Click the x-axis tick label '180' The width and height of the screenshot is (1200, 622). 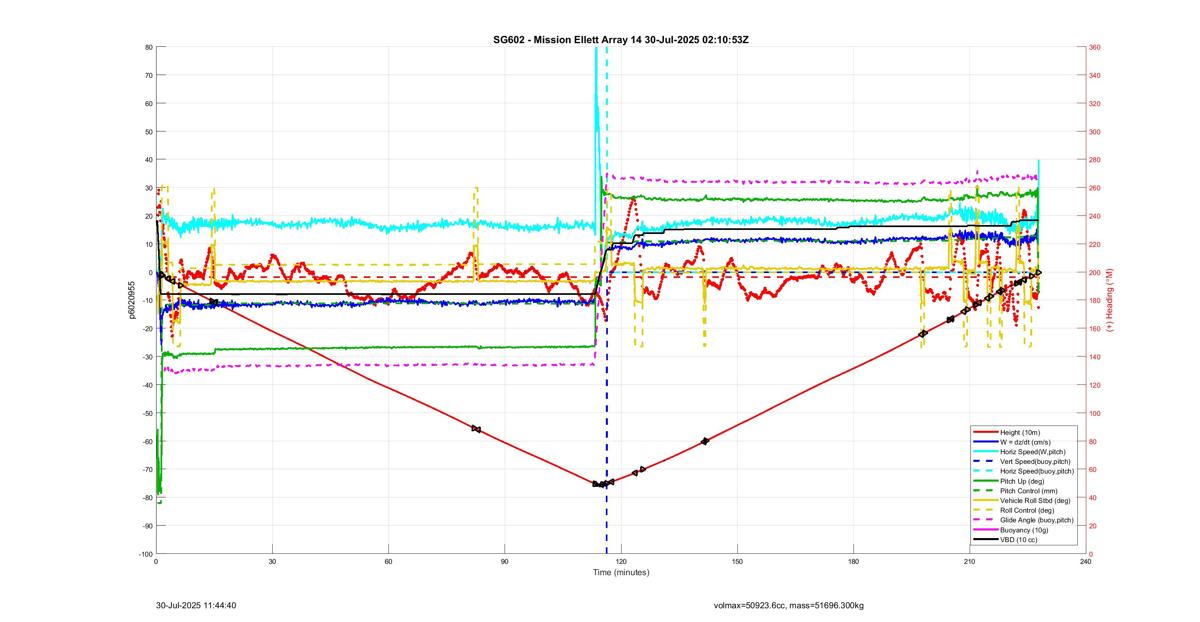(x=853, y=562)
